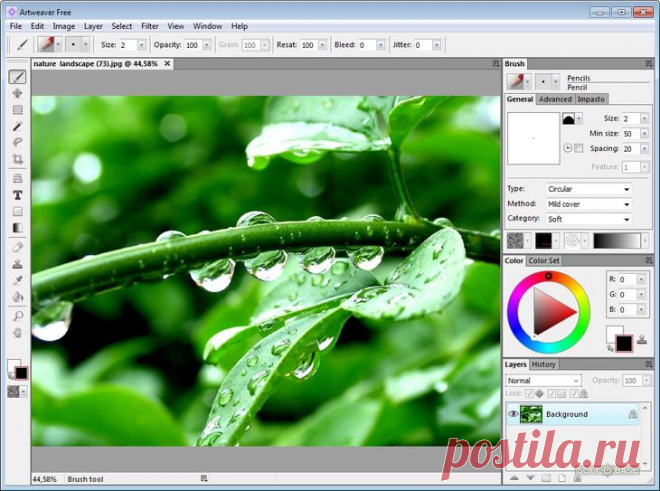Hide the Background layer via eye icon
Image resolution: width=660 pixels, height=491 pixels.
tap(513, 414)
